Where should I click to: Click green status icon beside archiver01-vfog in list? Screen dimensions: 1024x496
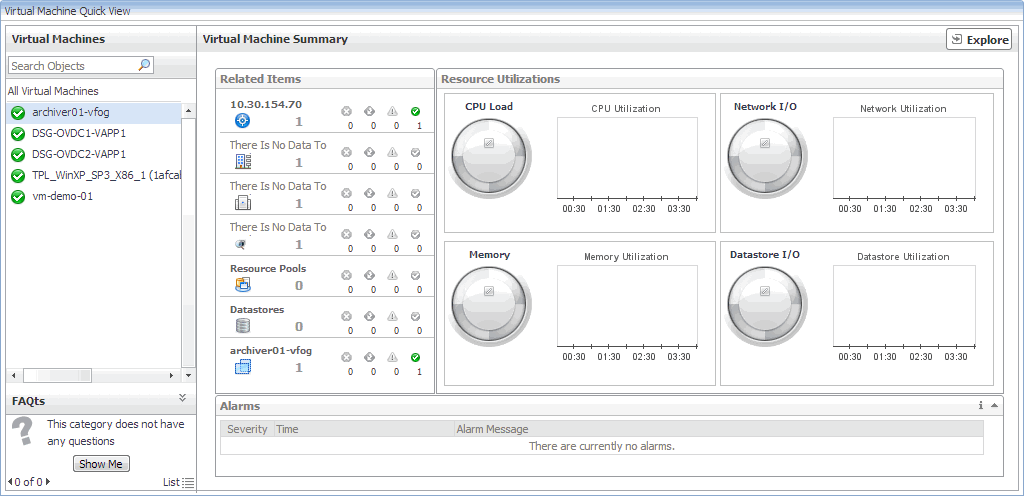(x=18, y=113)
